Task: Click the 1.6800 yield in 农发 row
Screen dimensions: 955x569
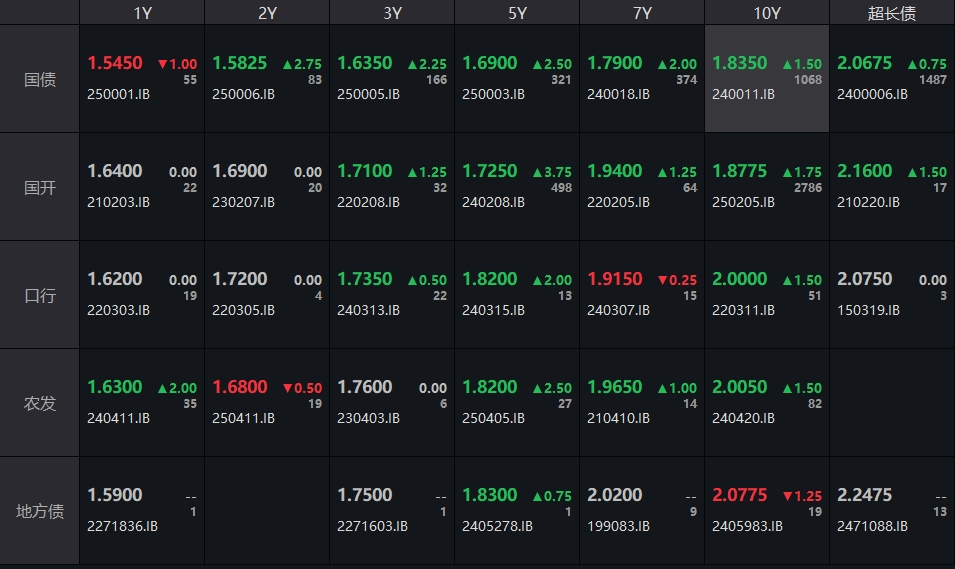Action: [240, 387]
